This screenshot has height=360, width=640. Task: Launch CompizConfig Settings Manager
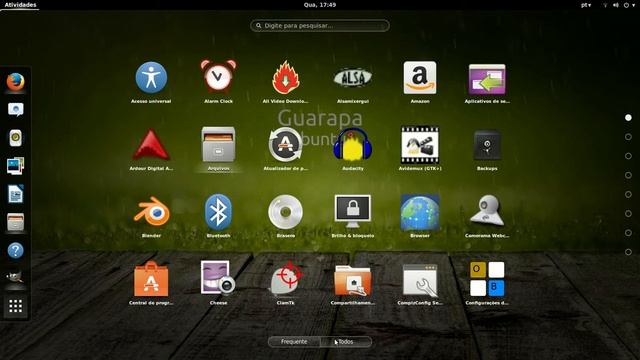coord(420,280)
